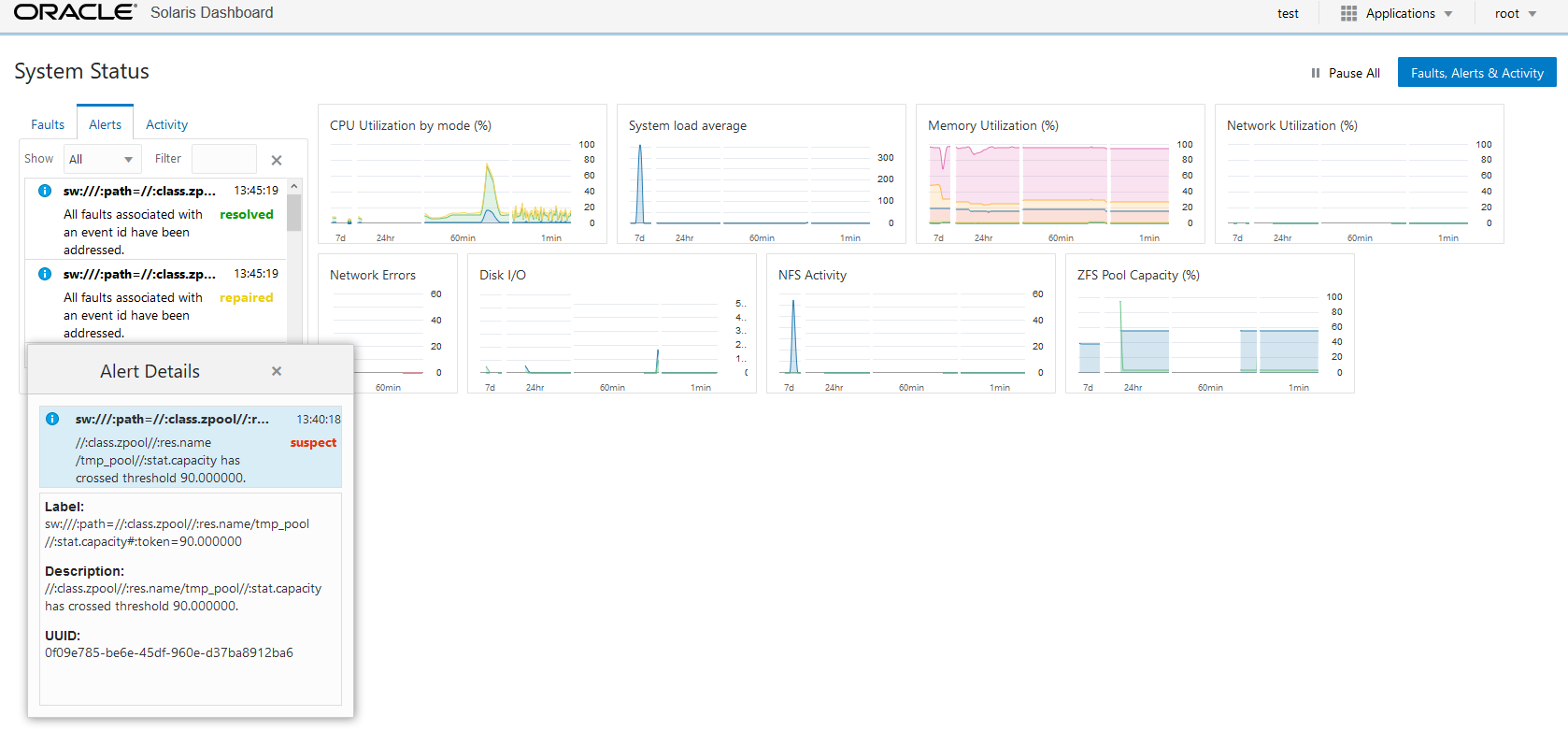Click the Oracle logo
Image resolution: width=1568 pixels, height=730 pixels.
click(x=76, y=12)
